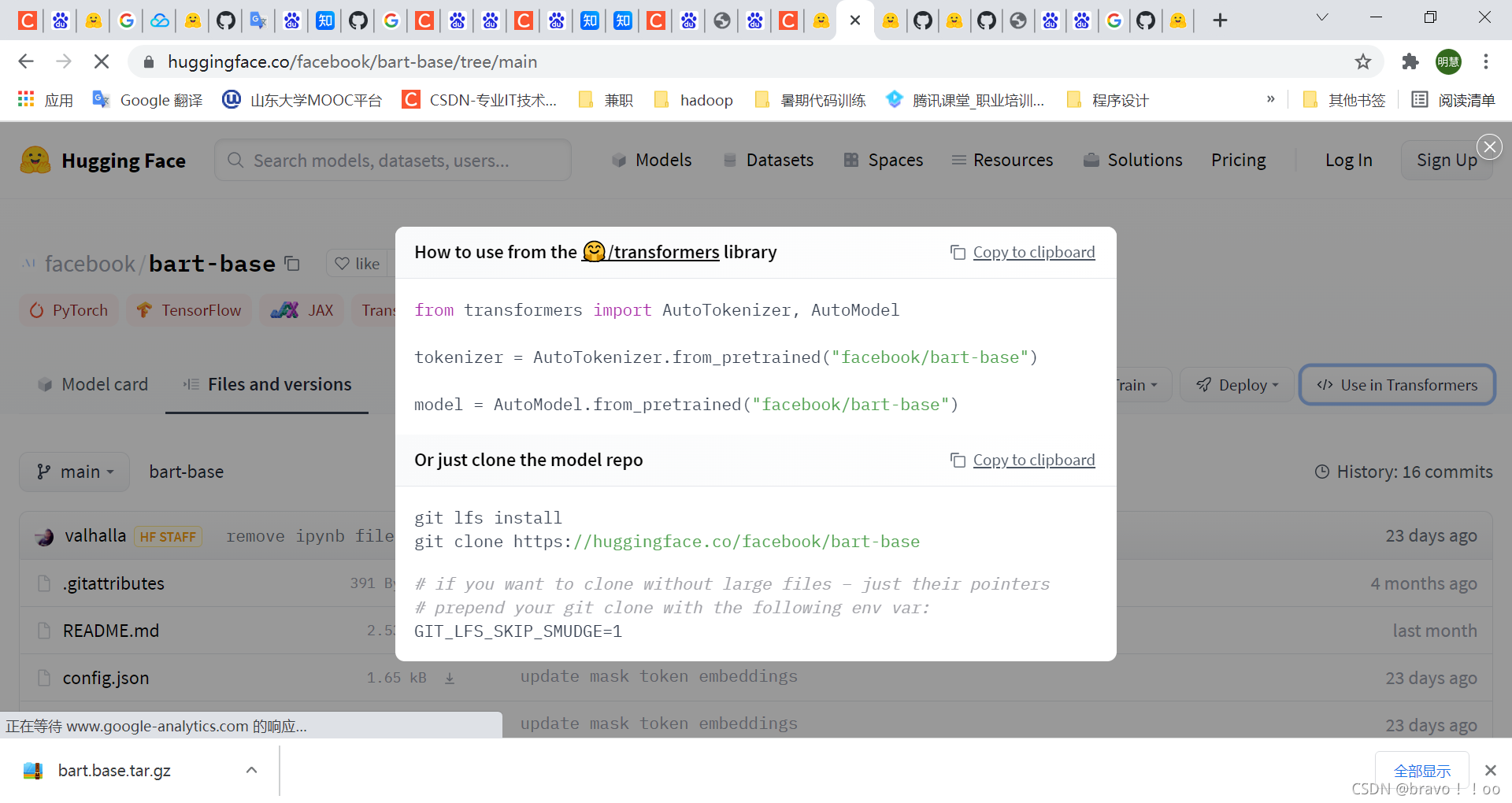The width and height of the screenshot is (1512, 803).
Task: Download config.json via arrow icon
Action: pos(450,678)
